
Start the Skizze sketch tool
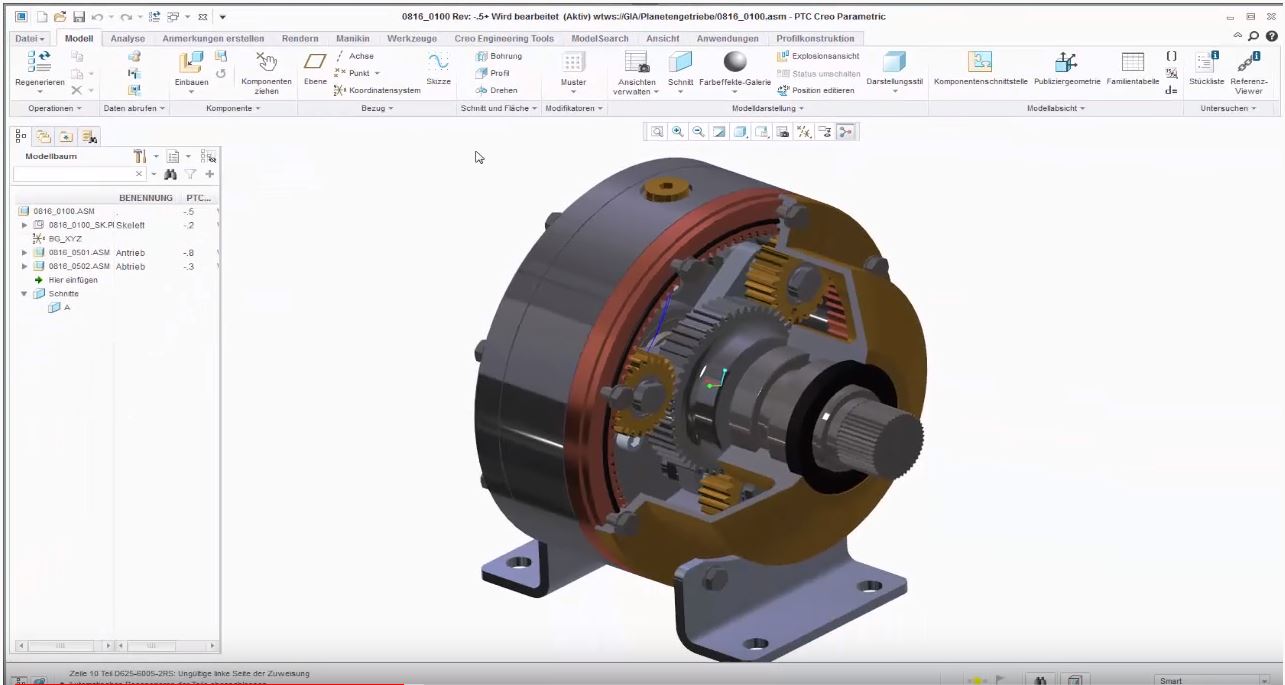click(438, 65)
